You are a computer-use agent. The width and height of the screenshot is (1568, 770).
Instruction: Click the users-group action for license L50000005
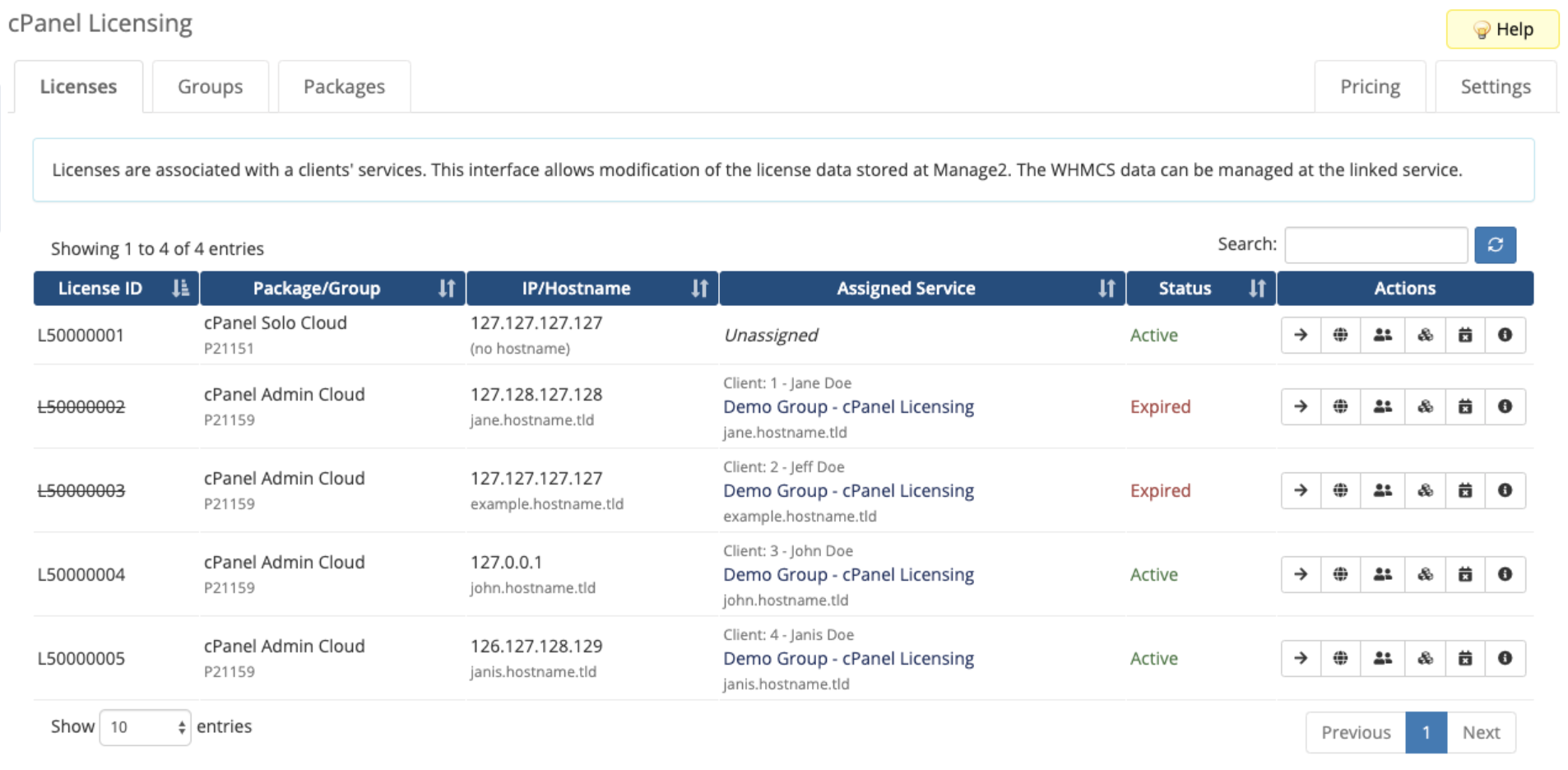[x=1383, y=658]
